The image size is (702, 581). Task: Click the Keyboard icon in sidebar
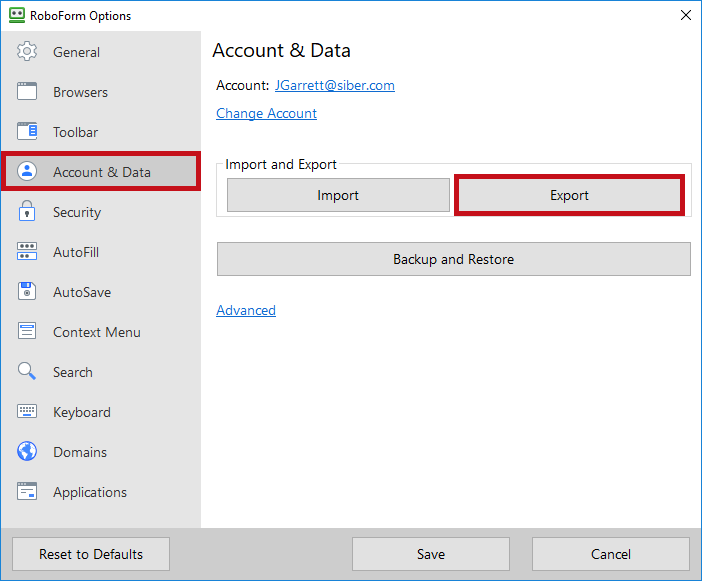(27, 412)
